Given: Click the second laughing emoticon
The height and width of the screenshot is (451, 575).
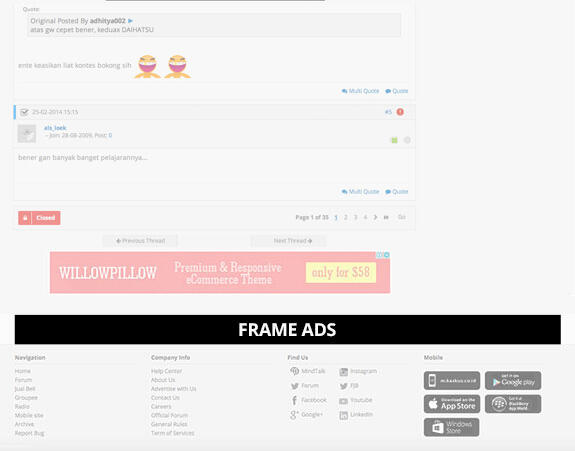Looking at the screenshot, I should (x=177, y=66).
